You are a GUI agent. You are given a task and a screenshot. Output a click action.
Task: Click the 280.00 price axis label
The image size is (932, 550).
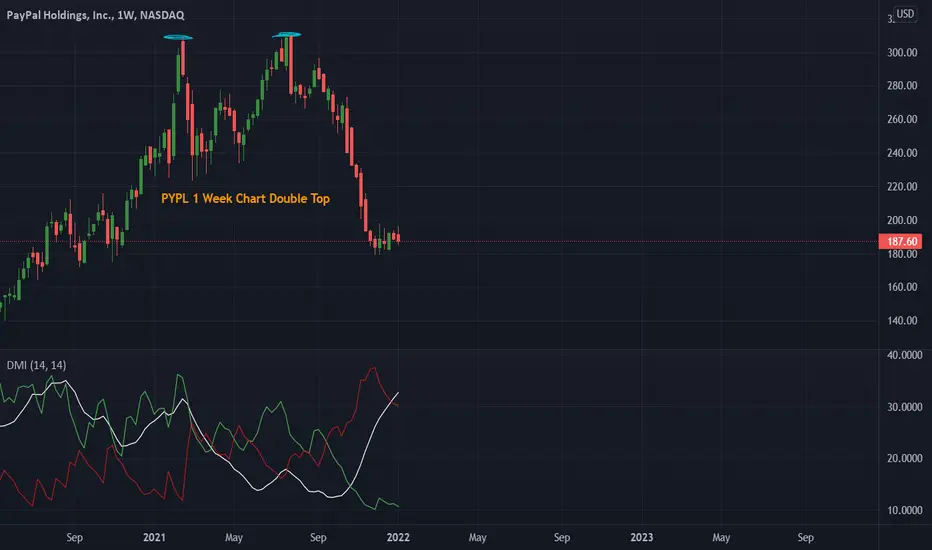902,86
